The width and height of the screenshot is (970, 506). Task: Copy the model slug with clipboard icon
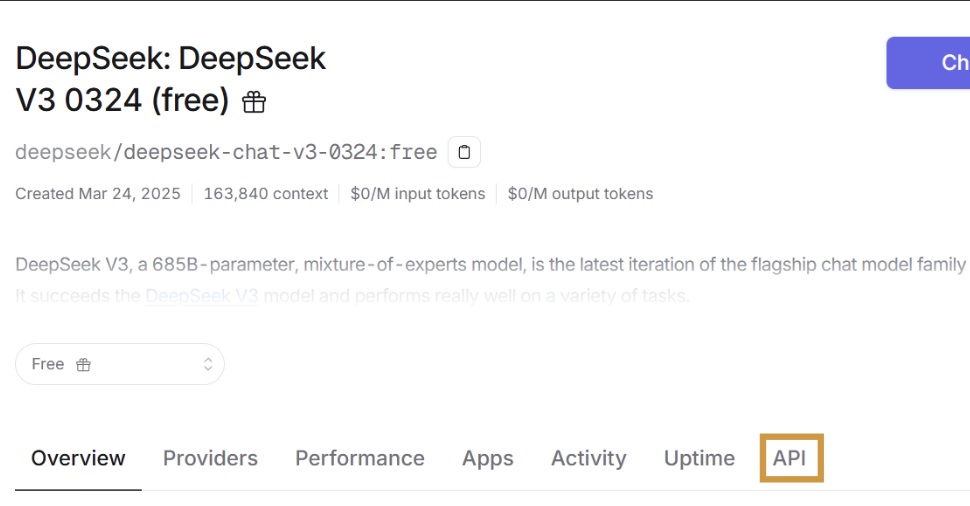pyautogui.click(x=464, y=152)
